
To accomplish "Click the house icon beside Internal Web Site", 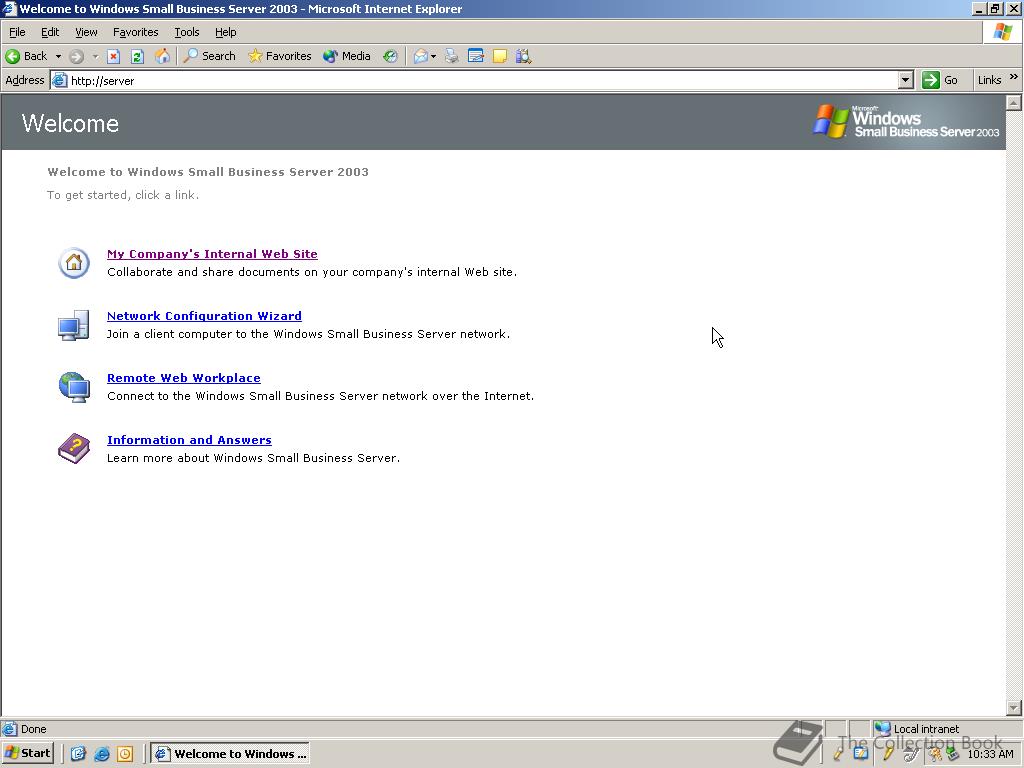I will [x=74, y=263].
